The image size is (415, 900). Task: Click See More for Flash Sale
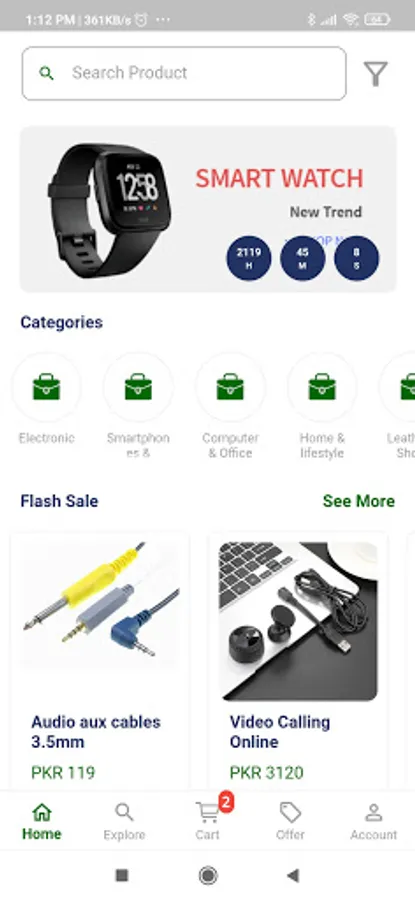(359, 501)
